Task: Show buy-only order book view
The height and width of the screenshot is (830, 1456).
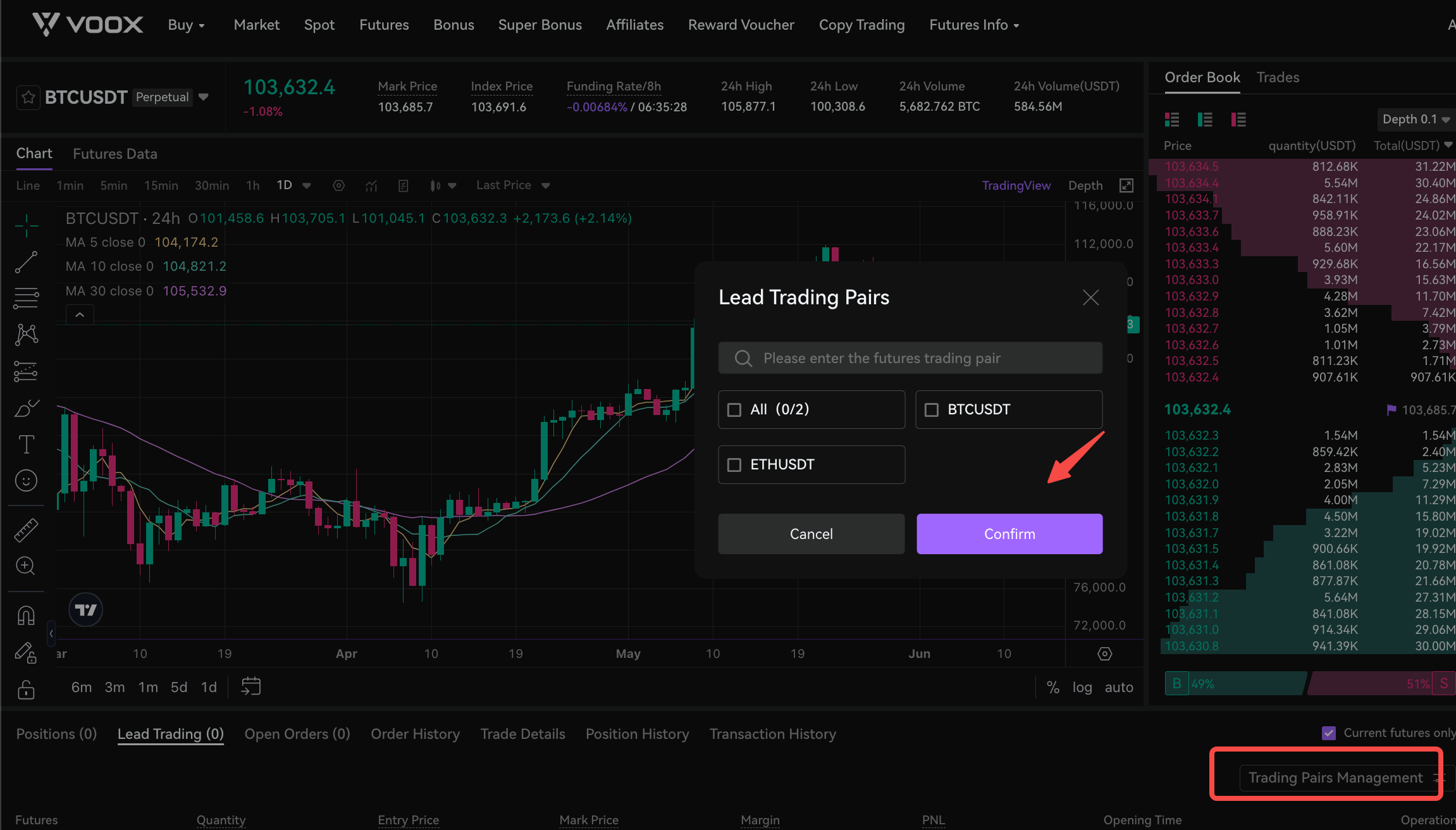Action: [x=1205, y=119]
